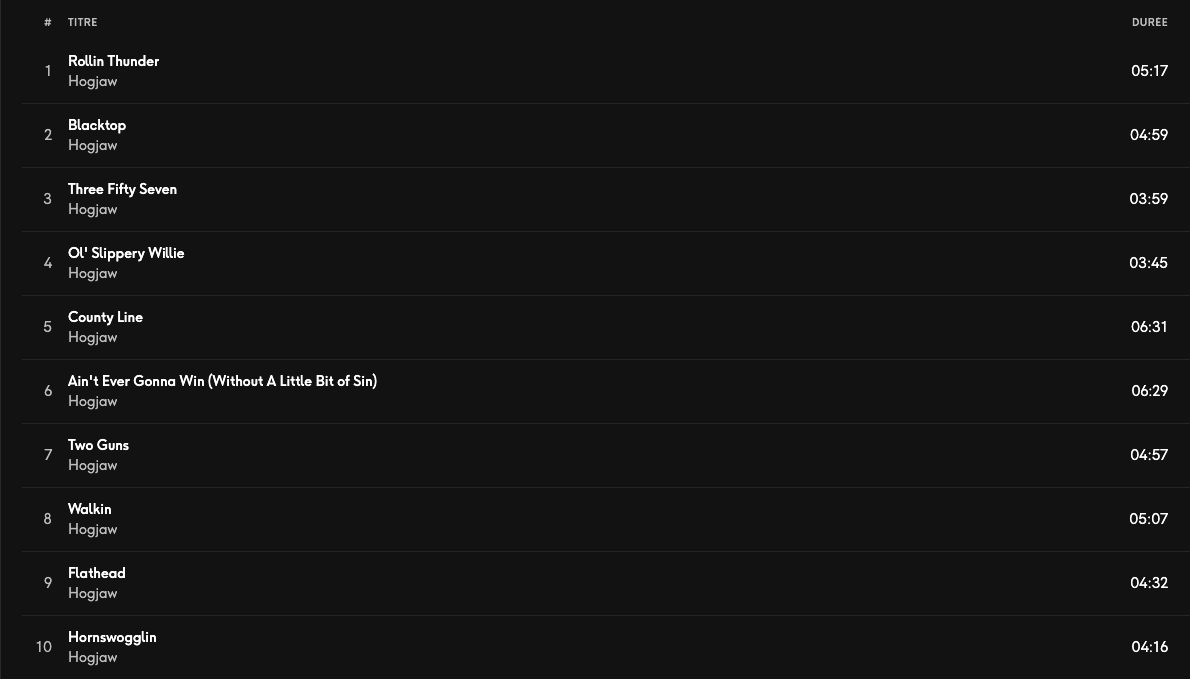The image size is (1190, 679).
Task: Click Ain't Ever Gonna Win track title
Action: pos(222,381)
